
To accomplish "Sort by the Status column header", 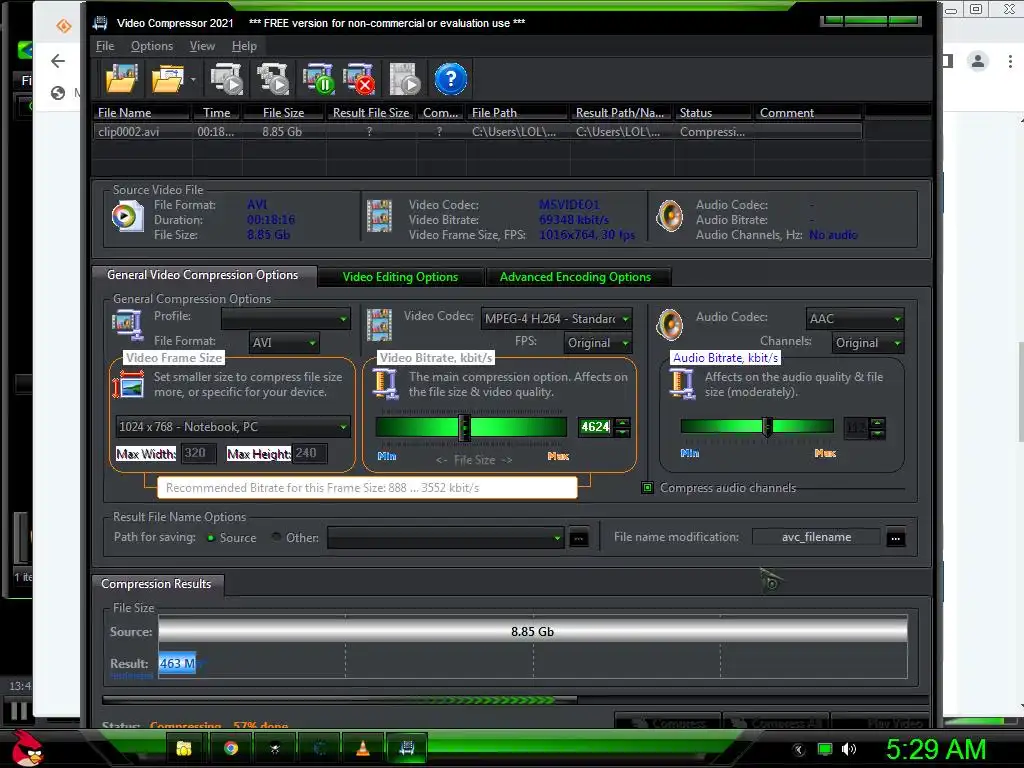I will 712,112.
